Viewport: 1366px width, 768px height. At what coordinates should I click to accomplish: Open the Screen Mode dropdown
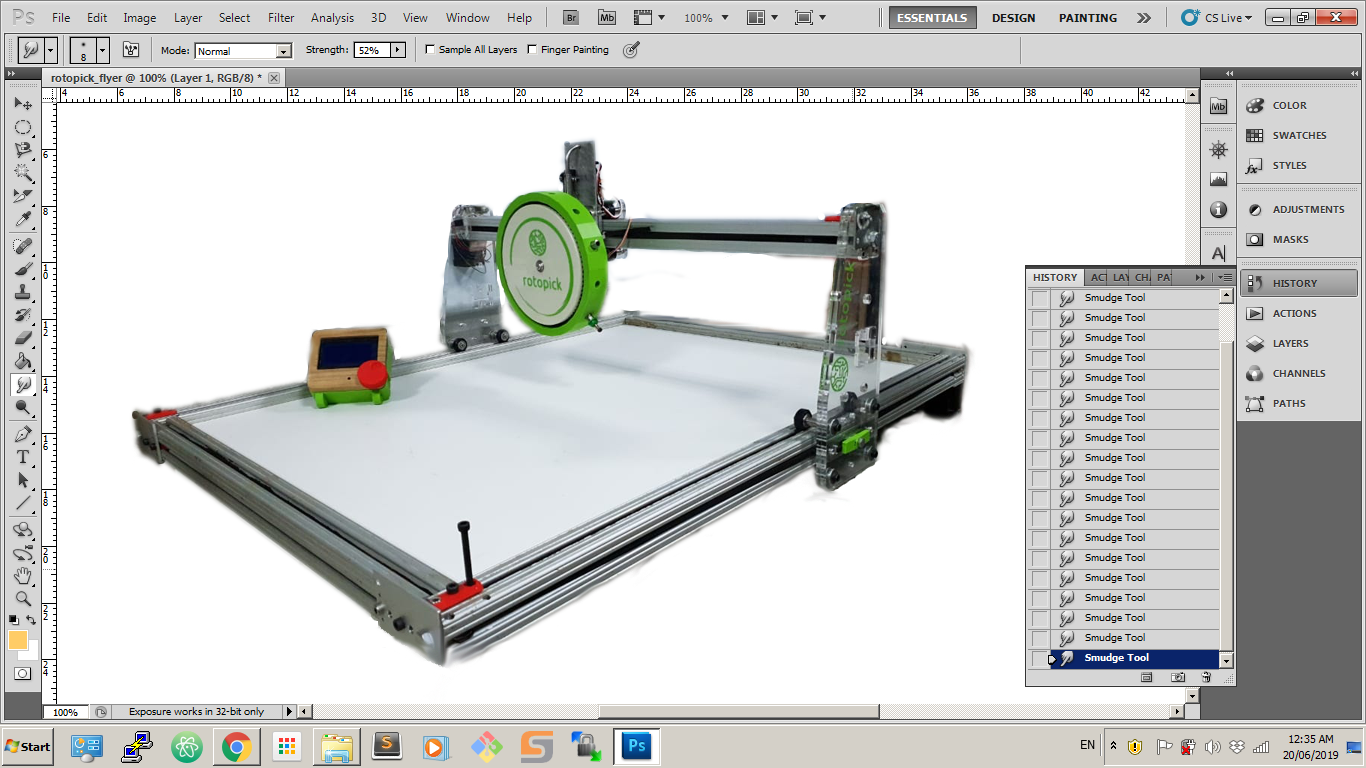(810, 18)
